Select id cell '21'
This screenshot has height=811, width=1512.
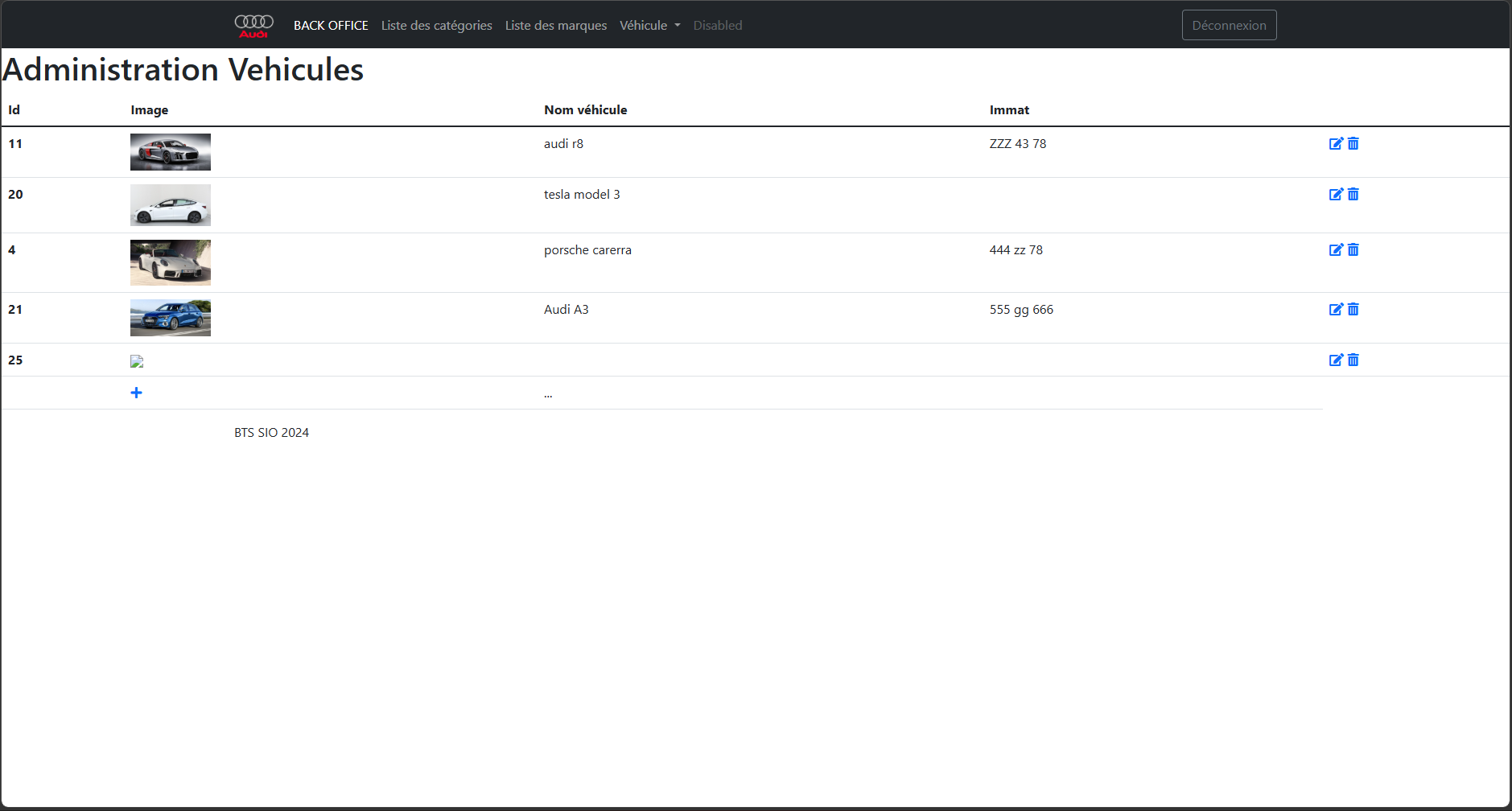[15, 310]
